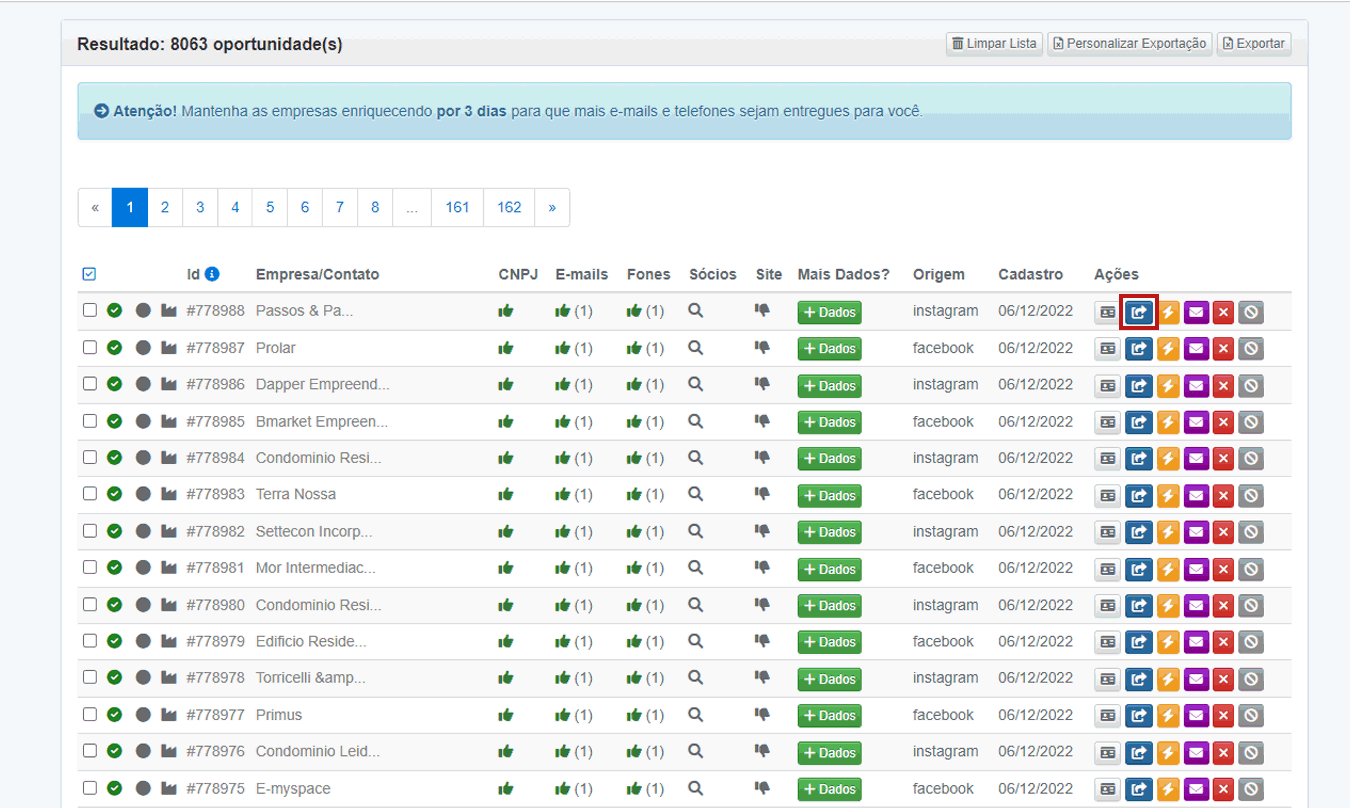The width and height of the screenshot is (1350, 808).
Task: Click purple envelope icon for Bmarket Empreen... row
Action: coord(1196,422)
